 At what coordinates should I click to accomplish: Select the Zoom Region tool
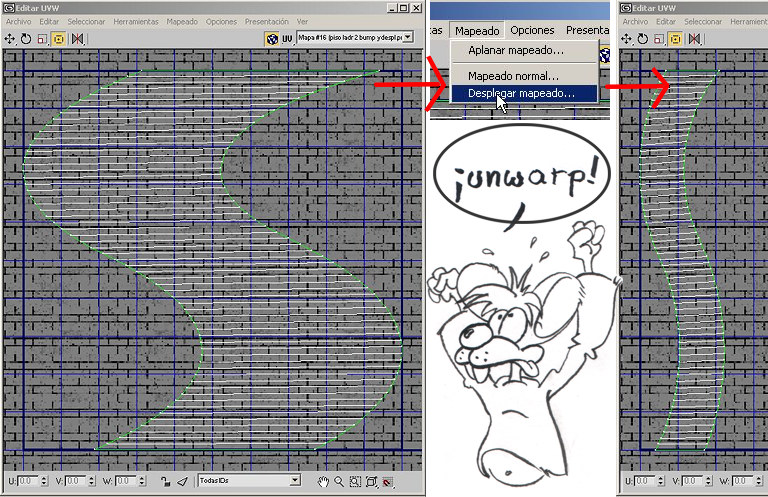point(355,482)
